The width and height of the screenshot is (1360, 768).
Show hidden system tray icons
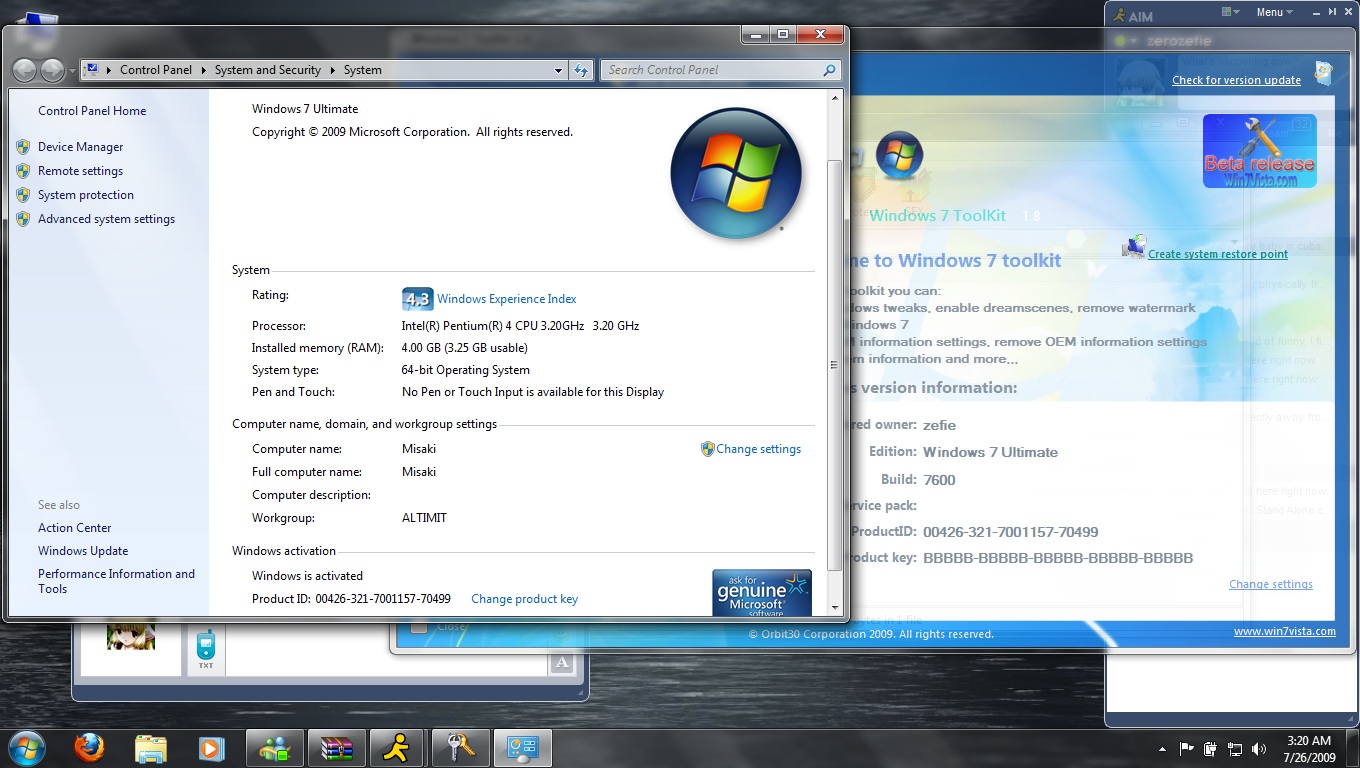(x=1162, y=748)
